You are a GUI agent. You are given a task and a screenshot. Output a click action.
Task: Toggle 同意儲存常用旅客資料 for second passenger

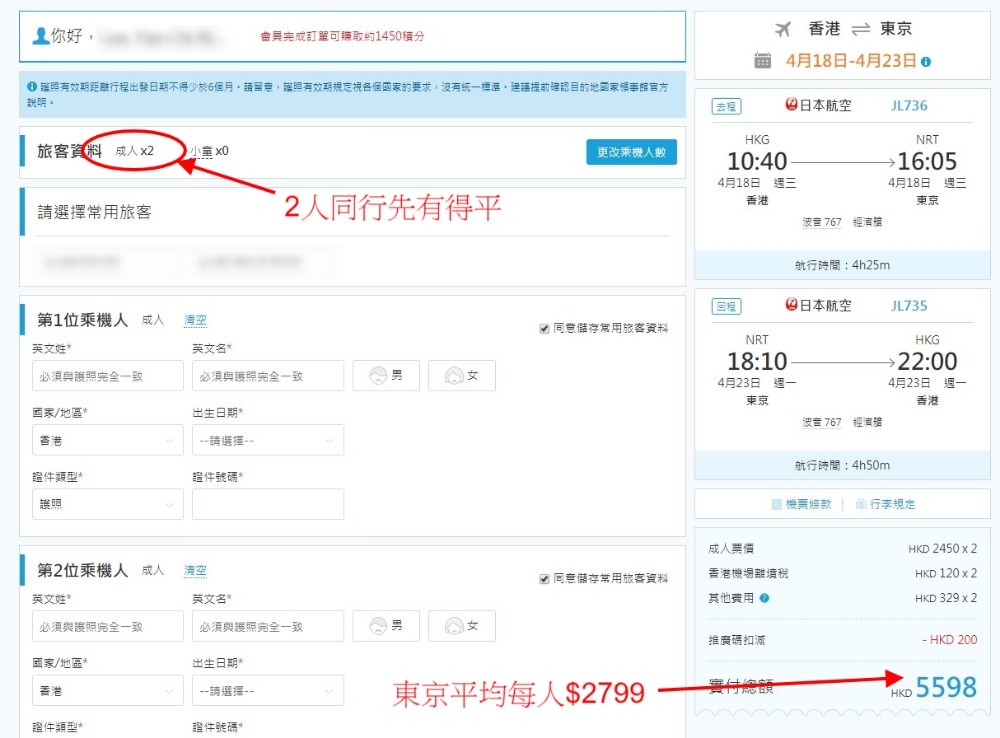point(544,578)
